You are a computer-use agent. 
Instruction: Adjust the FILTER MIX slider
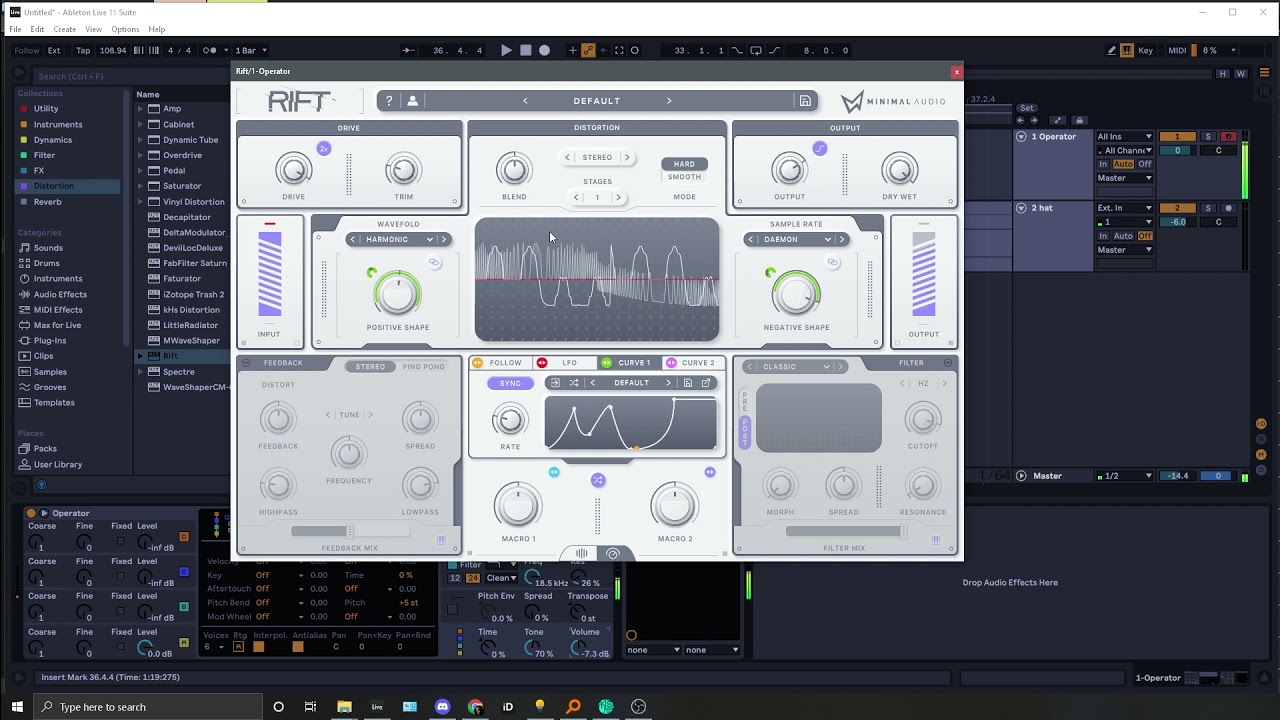click(843, 531)
